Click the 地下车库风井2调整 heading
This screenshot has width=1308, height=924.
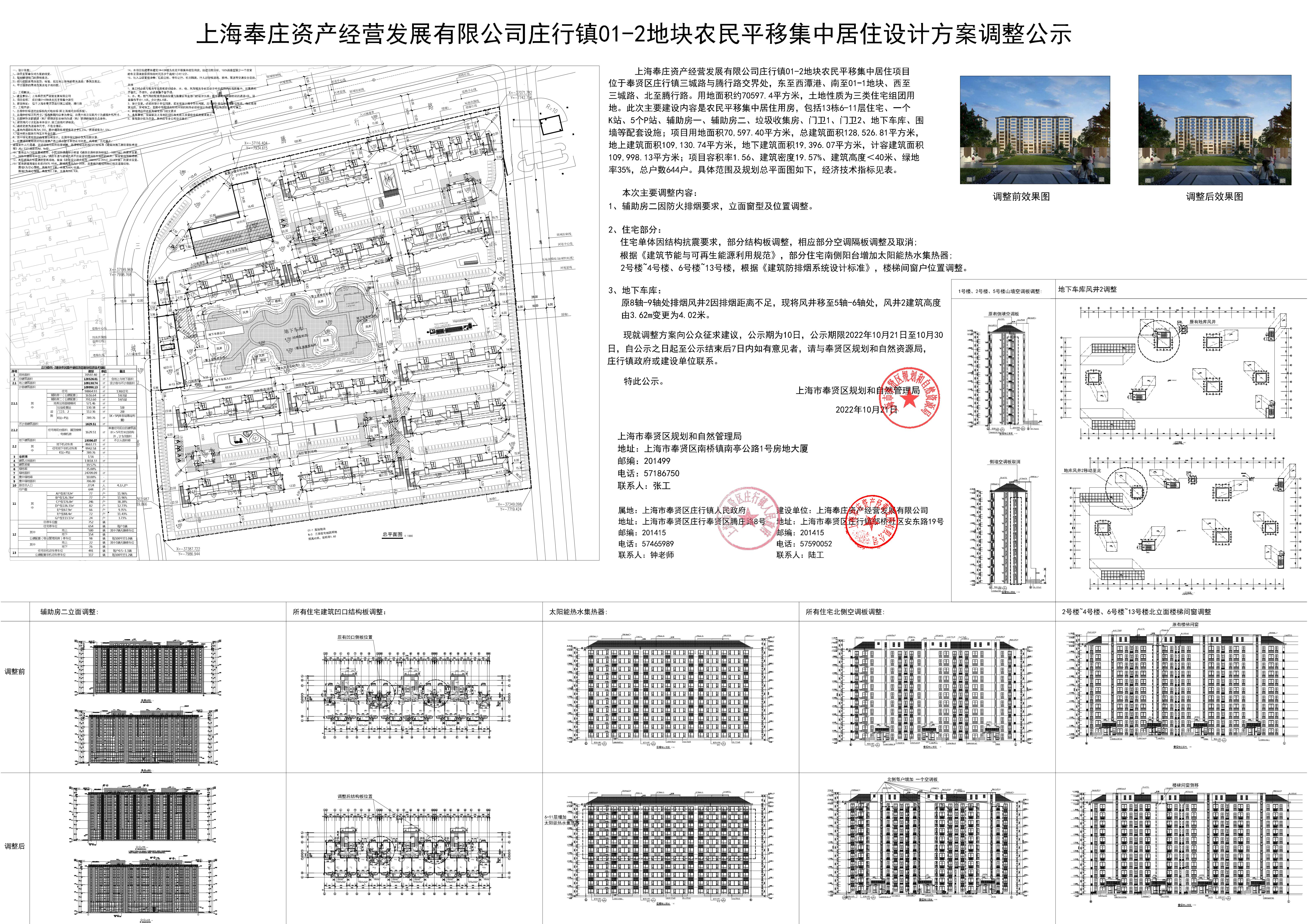point(1088,289)
